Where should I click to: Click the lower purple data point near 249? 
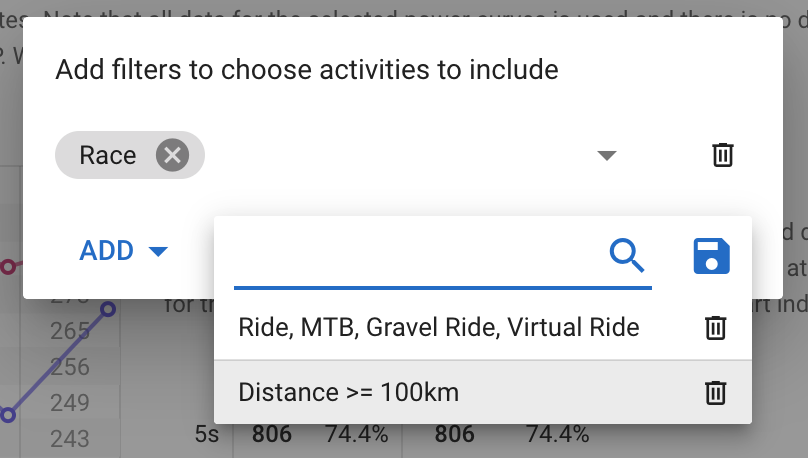(x=7, y=415)
